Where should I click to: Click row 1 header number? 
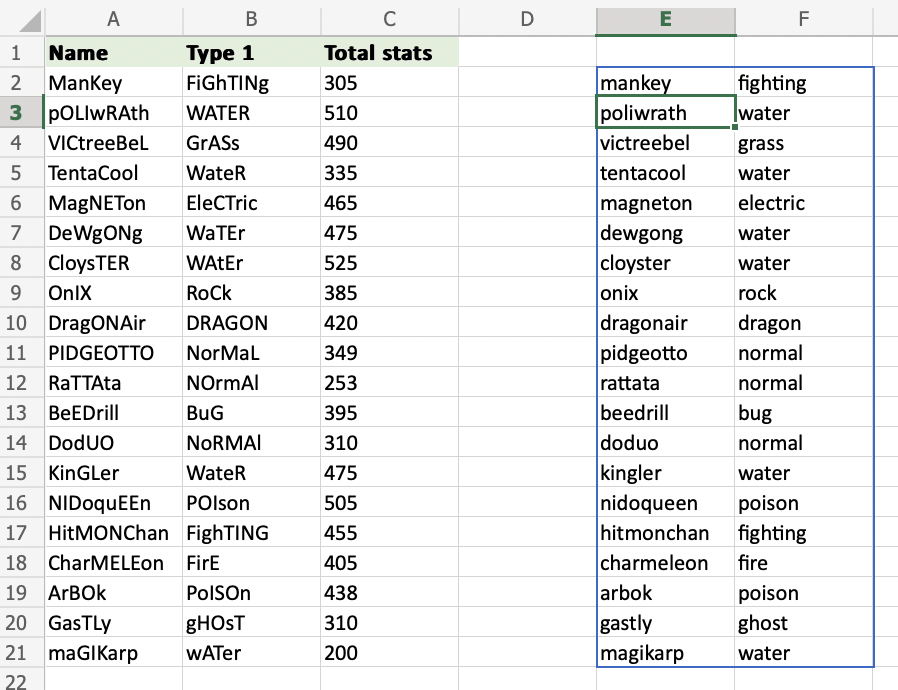(22, 53)
